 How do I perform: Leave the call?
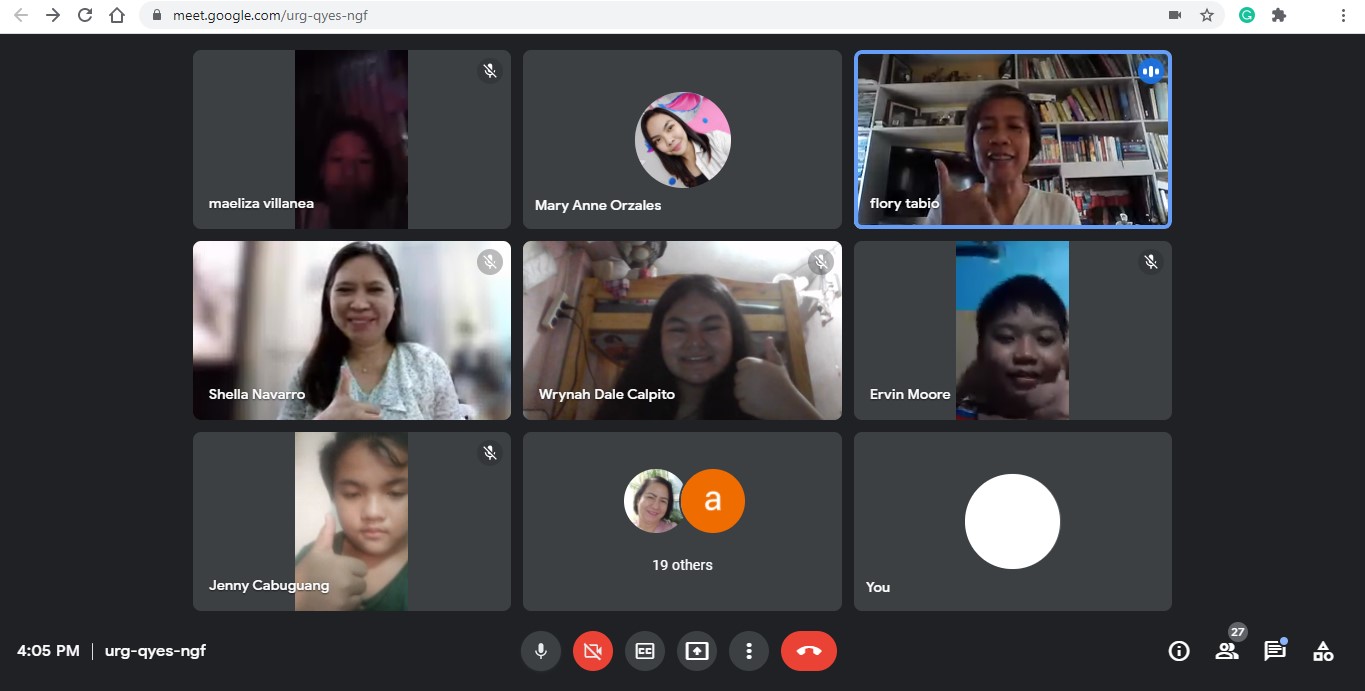pyautogui.click(x=808, y=650)
